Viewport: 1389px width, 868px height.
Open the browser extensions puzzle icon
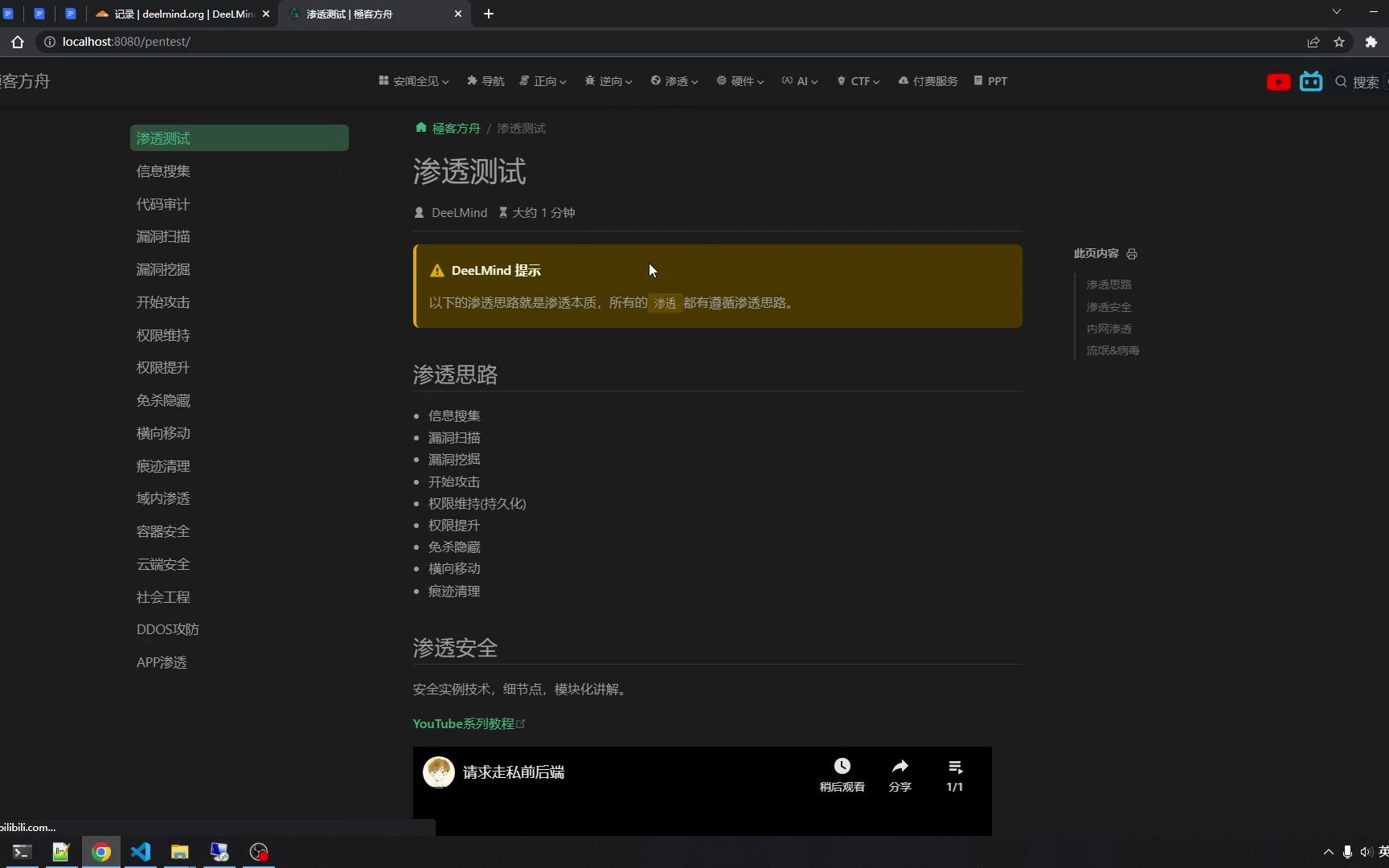pos(1371,42)
